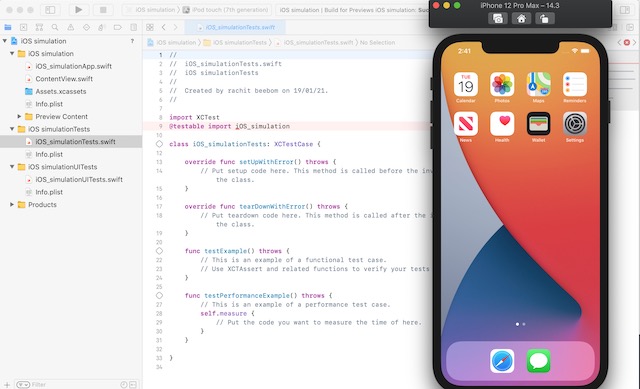This screenshot has width=640, height=389.
Task: Expand the Preview Content folder
Action: pos(19,116)
